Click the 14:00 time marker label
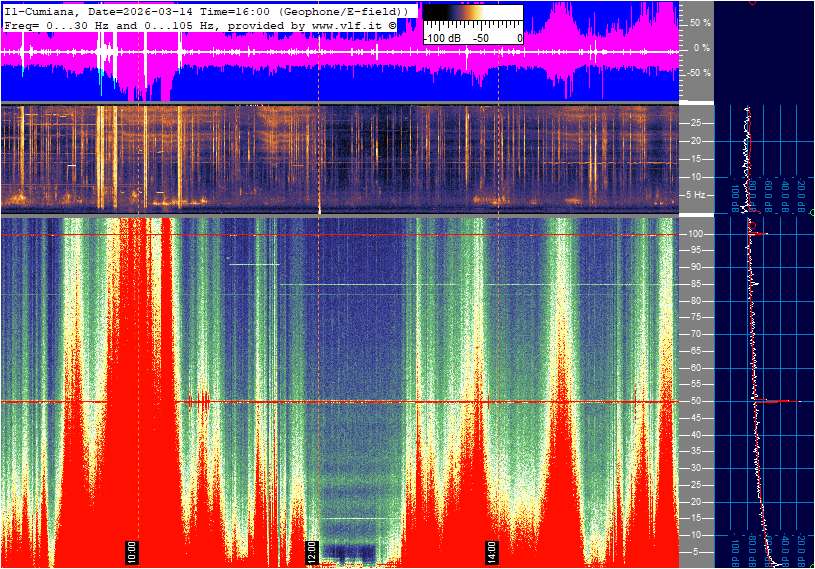This screenshot has width=815, height=569. pyautogui.click(x=492, y=551)
